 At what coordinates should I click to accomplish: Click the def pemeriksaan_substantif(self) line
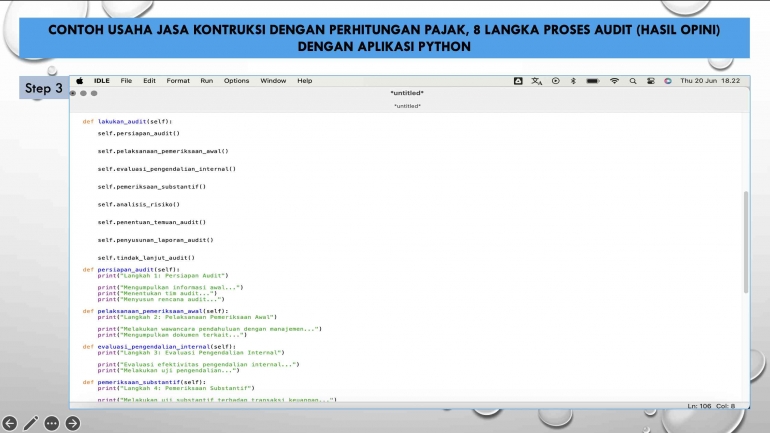point(144,382)
